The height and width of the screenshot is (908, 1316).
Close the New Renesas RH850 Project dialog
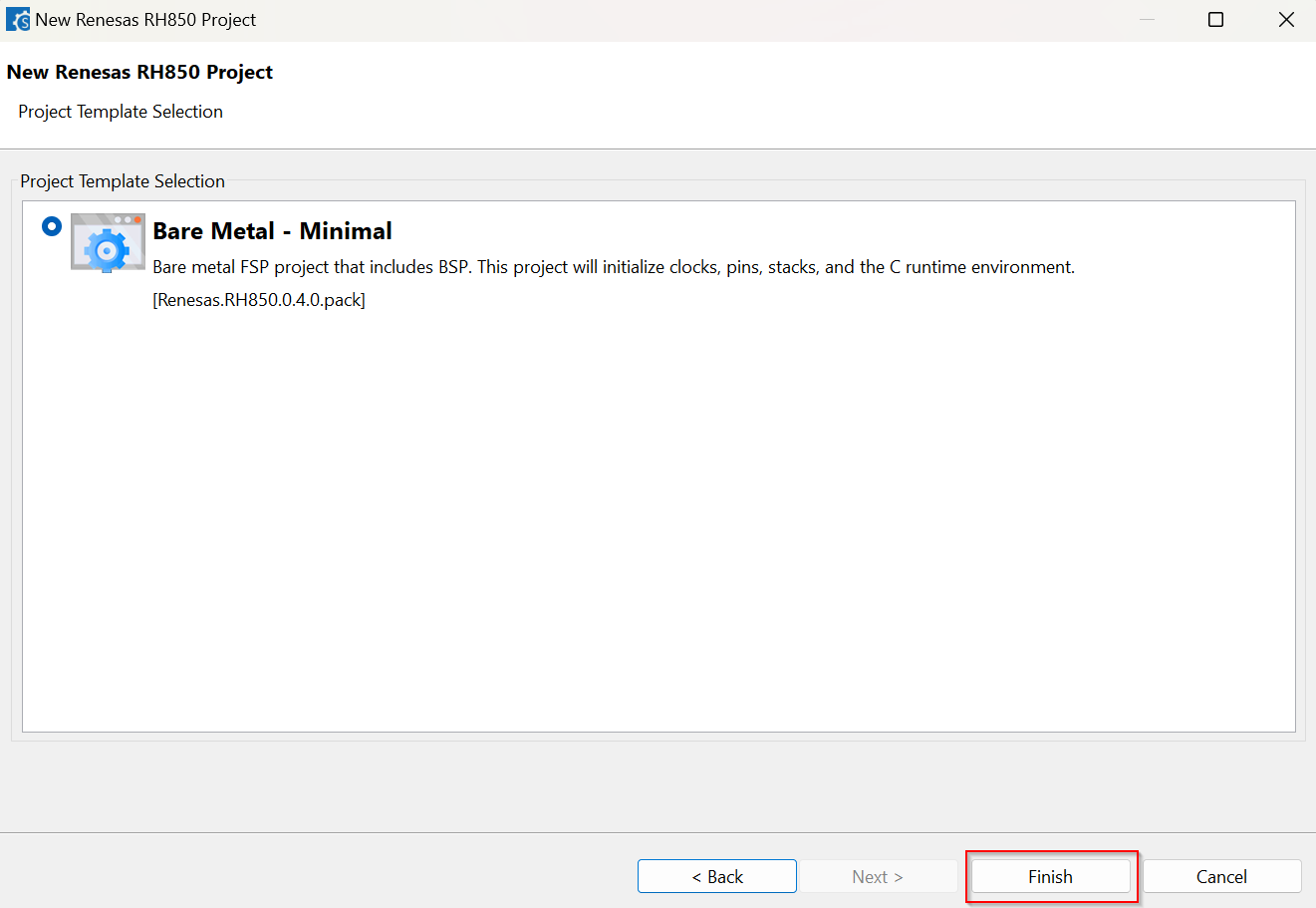(x=1286, y=20)
